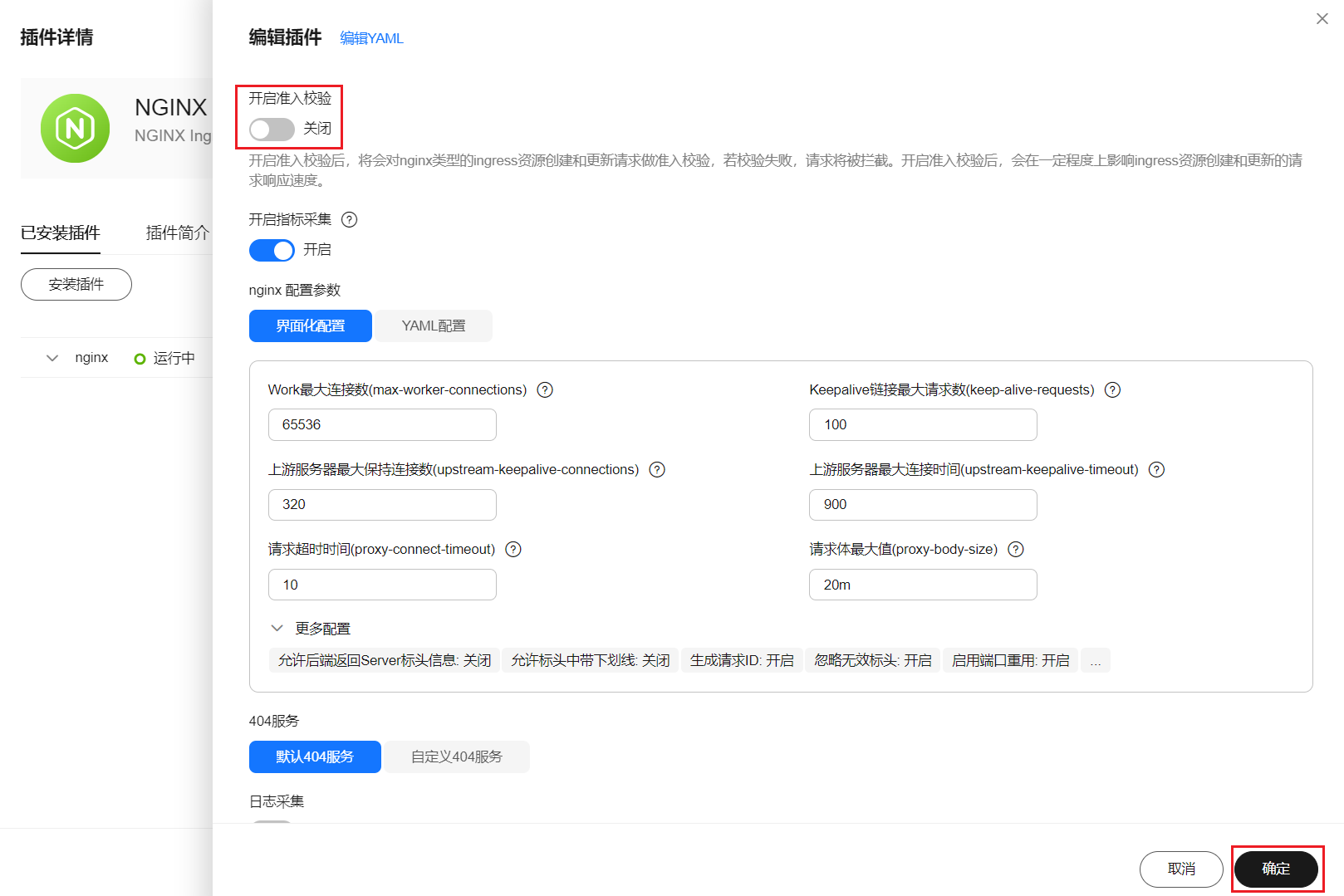Viewport: 1344px width, 896px height.
Task: Close the edit plugin panel
Action: coord(1322,19)
